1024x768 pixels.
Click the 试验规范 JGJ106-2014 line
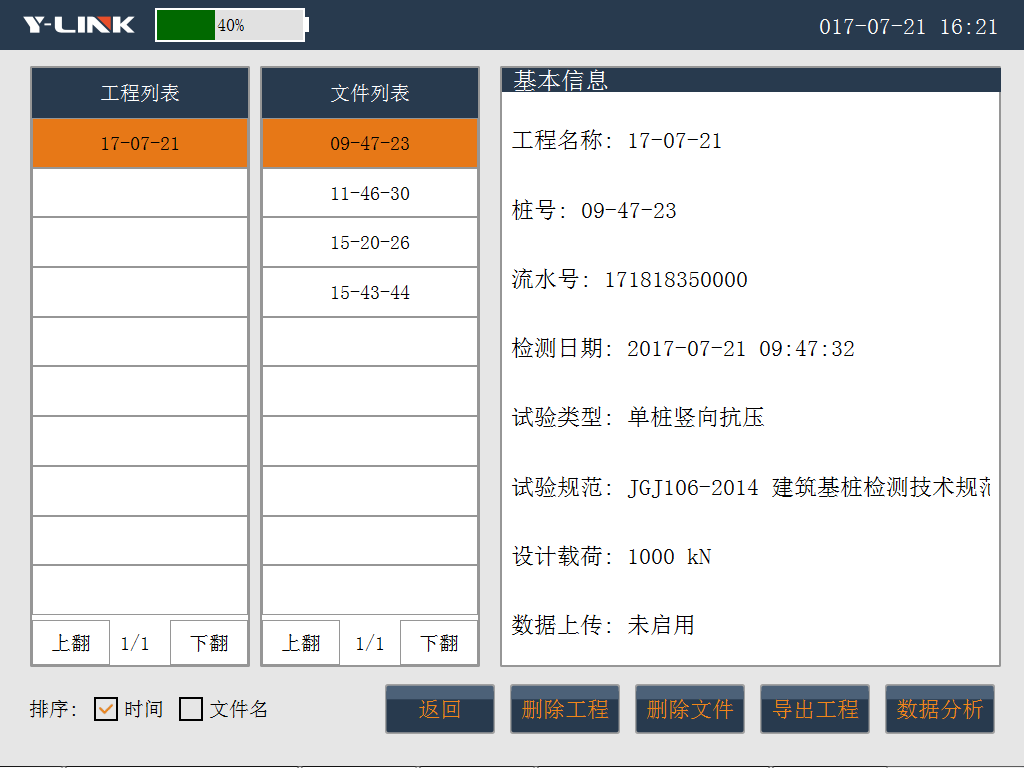(x=751, y=487)
